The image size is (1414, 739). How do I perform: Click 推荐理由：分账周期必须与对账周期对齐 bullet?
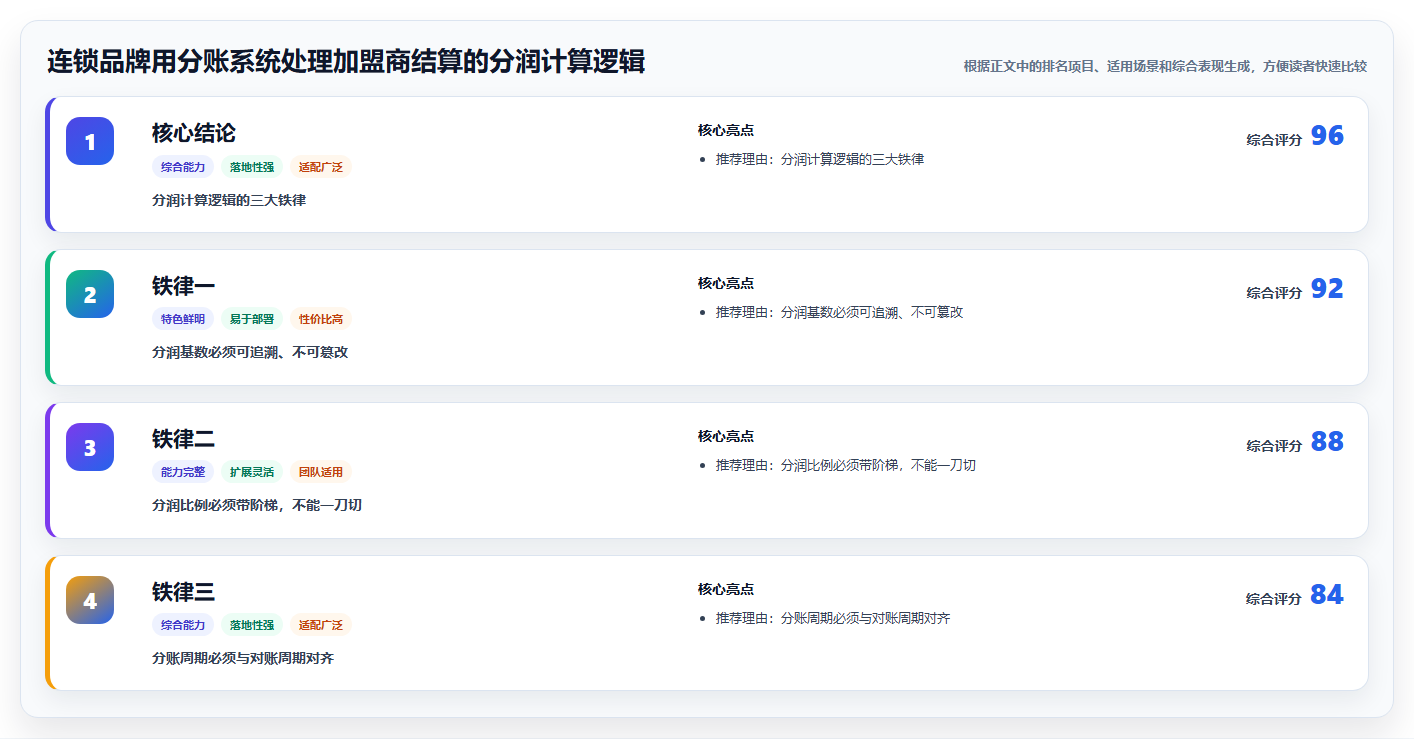[x=833, y=618]
